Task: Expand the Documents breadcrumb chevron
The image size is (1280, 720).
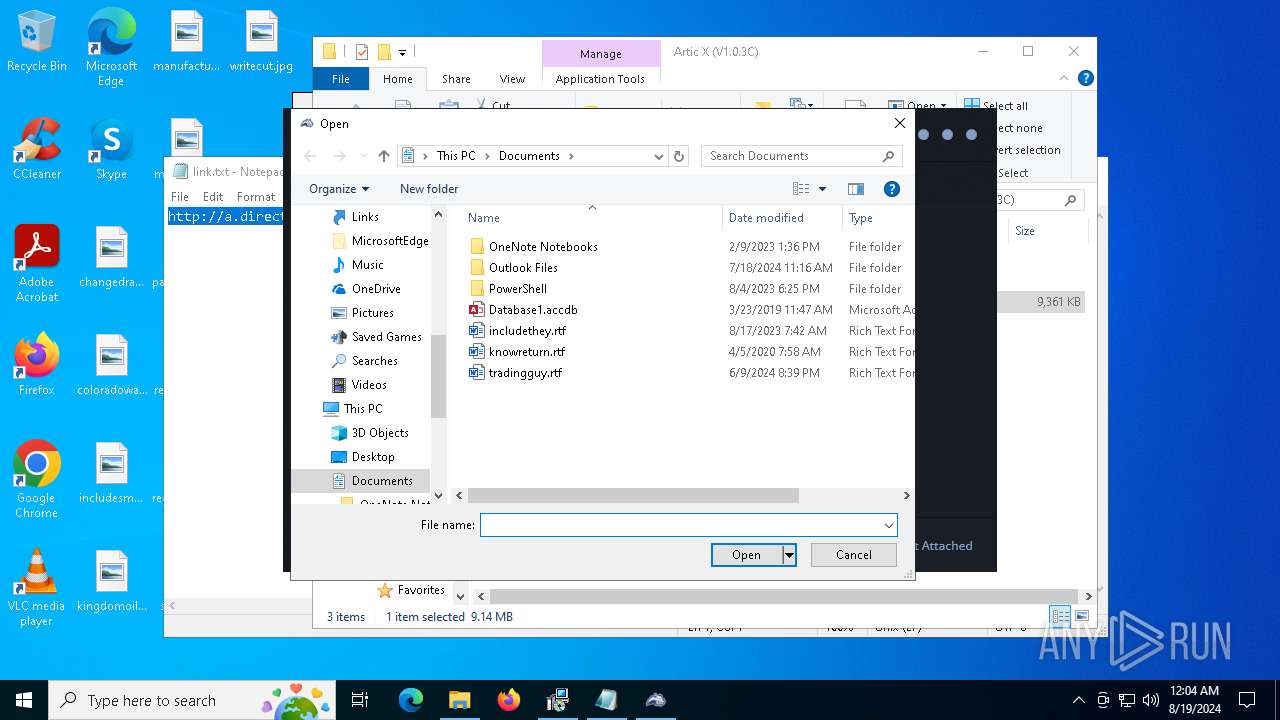Action: coord(571,156)
